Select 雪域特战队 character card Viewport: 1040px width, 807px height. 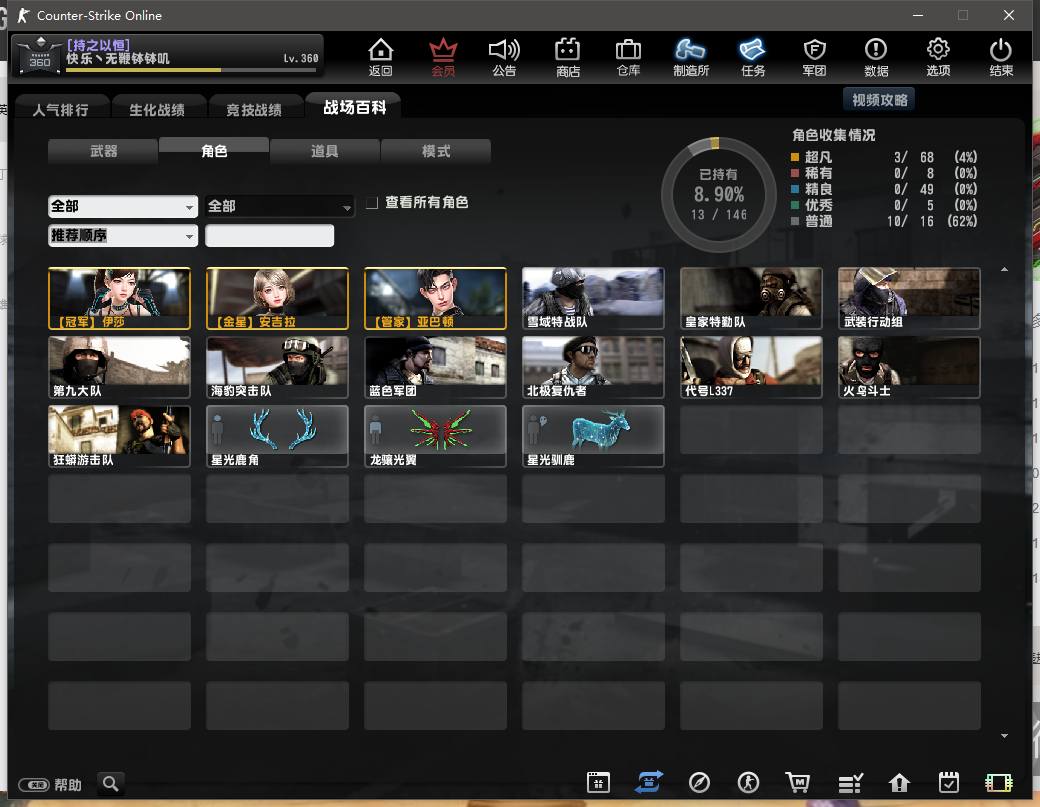(x=593, y=298)
